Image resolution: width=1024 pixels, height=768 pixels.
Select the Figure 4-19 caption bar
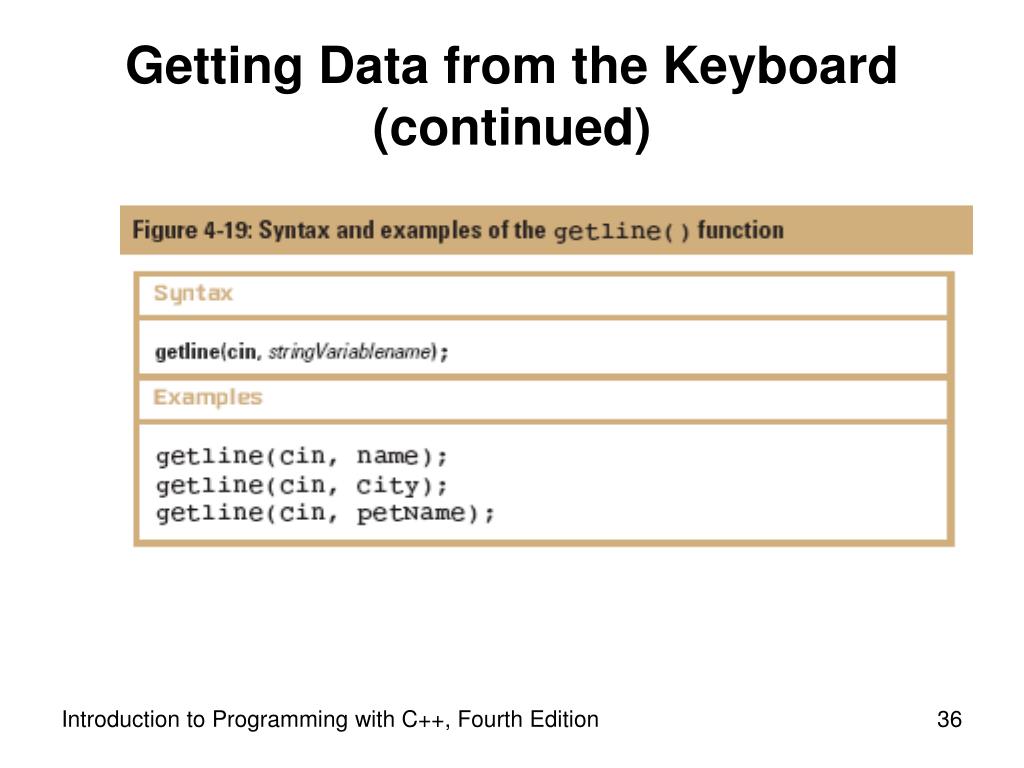546,230
